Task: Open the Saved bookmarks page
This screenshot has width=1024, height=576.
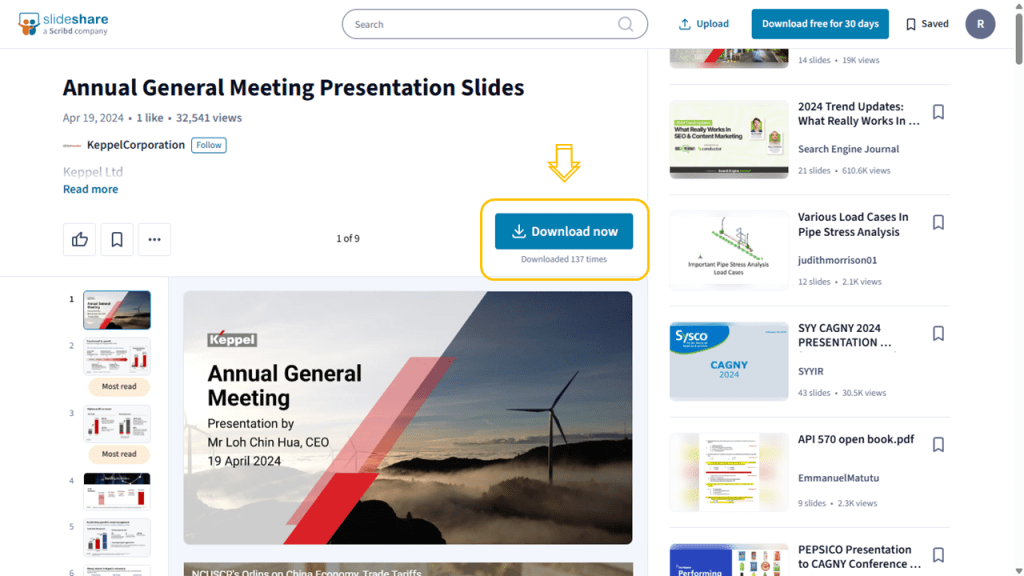Action: tap(927, 24)
